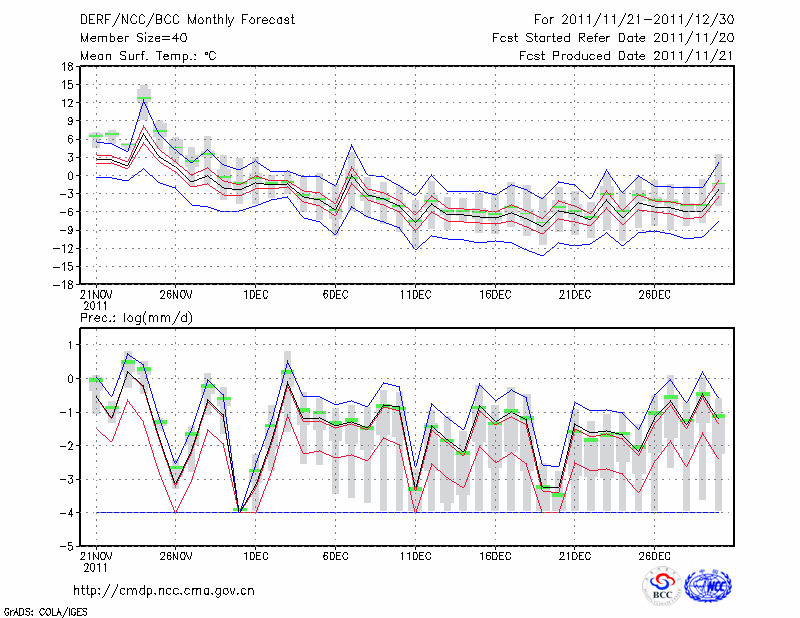Click 16DEC tick under the precipitation chart
Viewport: 800px width, 618px height.
tap(495, 556)
